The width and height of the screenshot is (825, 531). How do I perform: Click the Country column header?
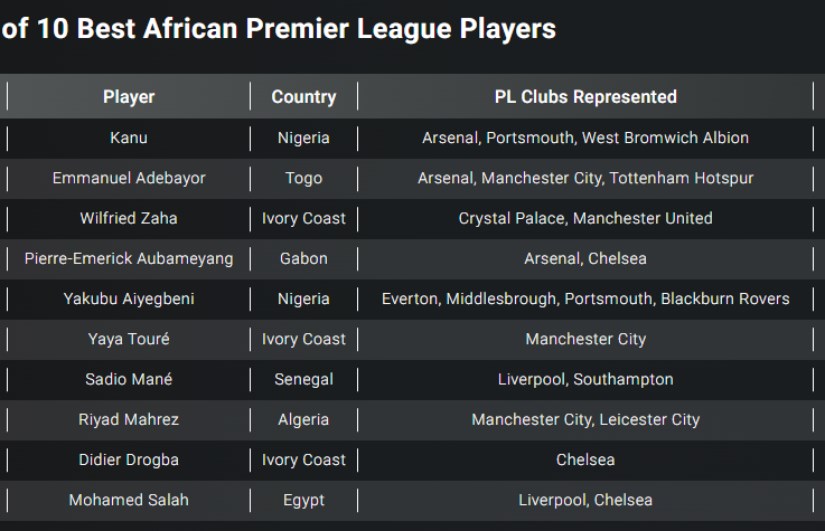304,97
